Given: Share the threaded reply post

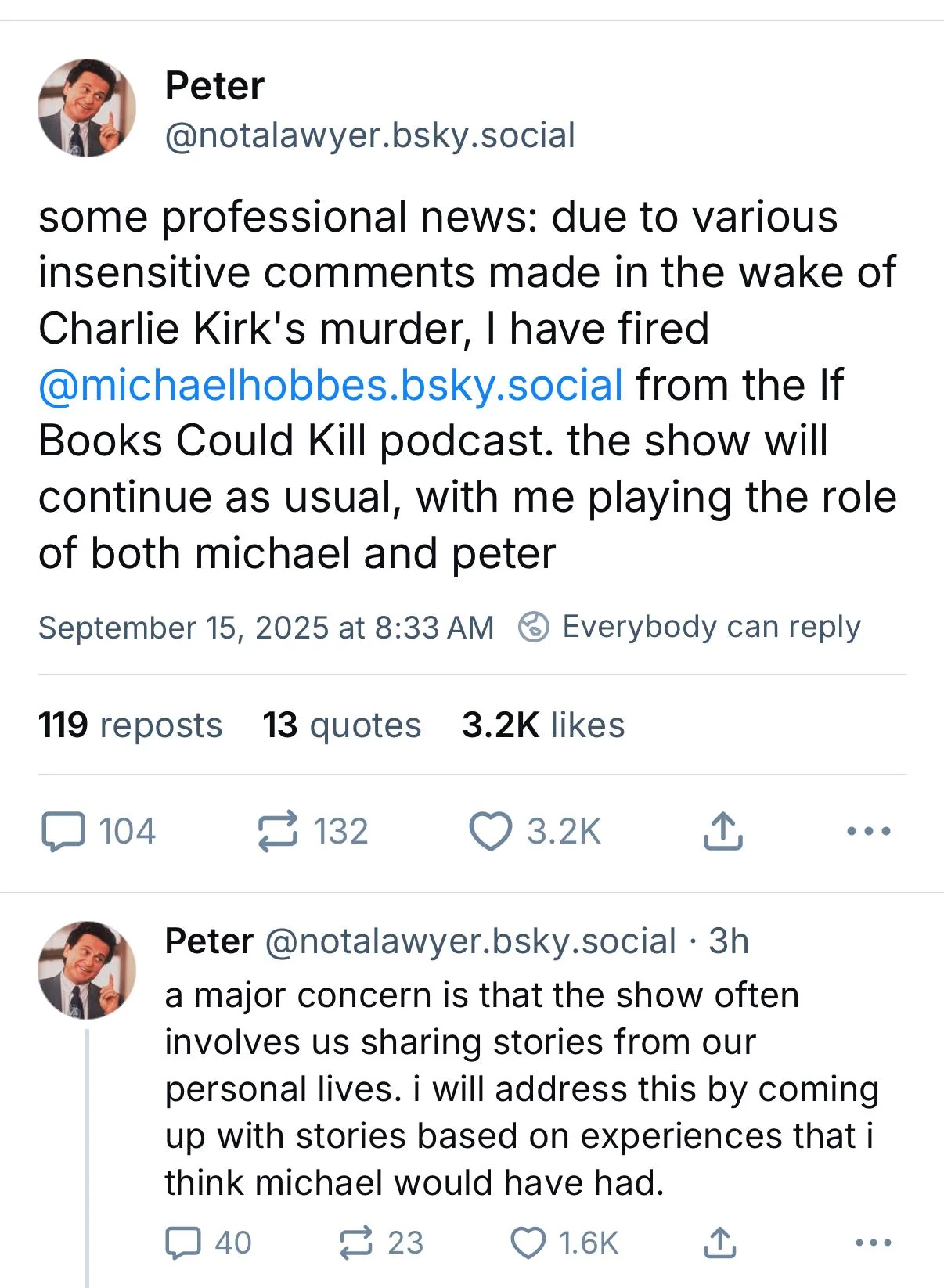Looking at the screenshot, I should pos(719,1243).
